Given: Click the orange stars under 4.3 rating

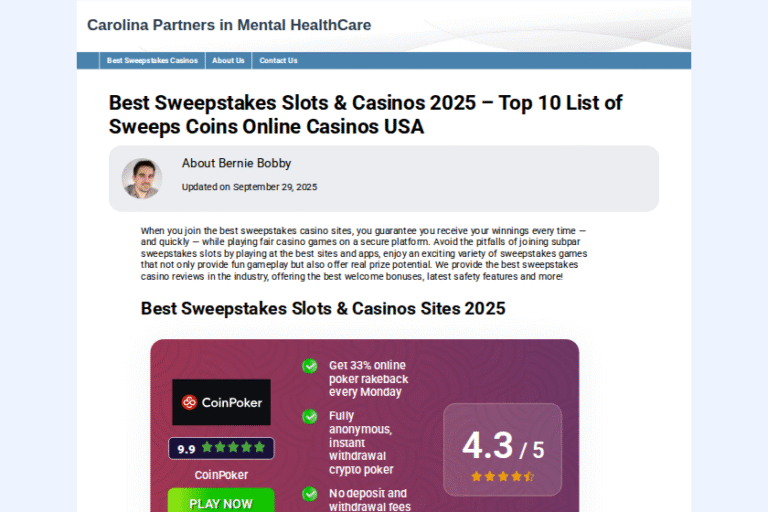Looking at the screenshot, I should tap(502, 476).
